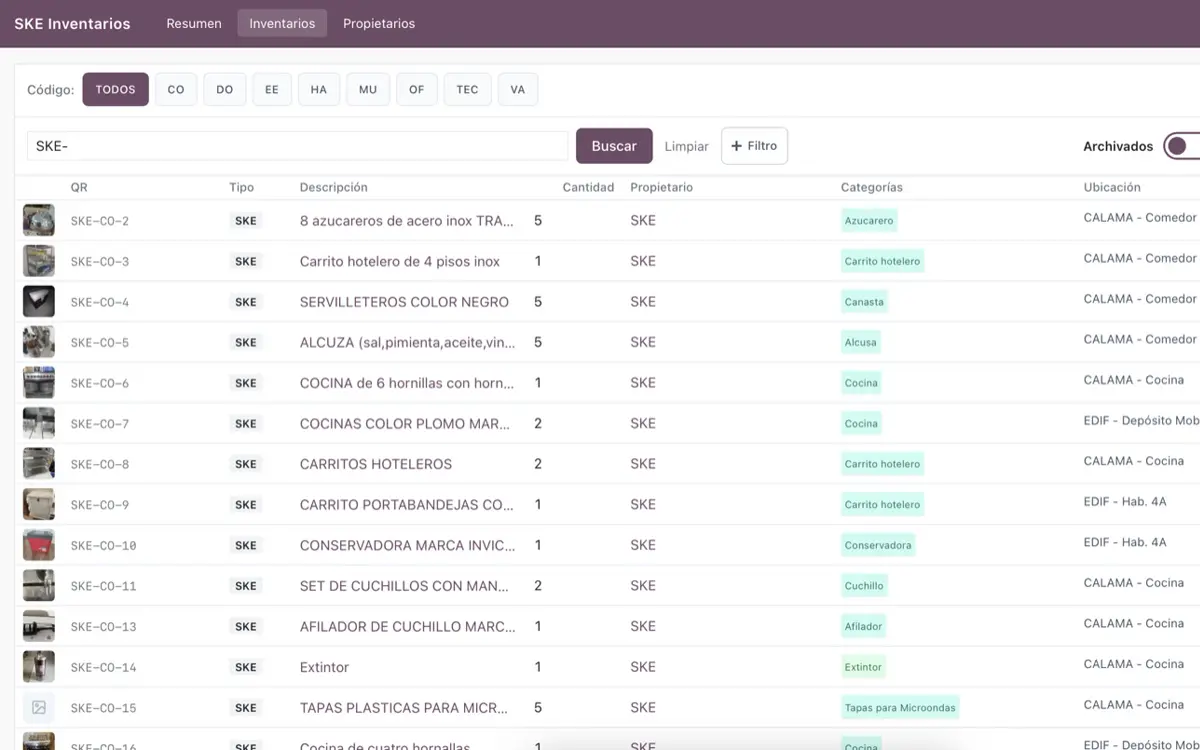
Task: Open thumbnail of SKE-CO-14 item
Action: point(39,667)
